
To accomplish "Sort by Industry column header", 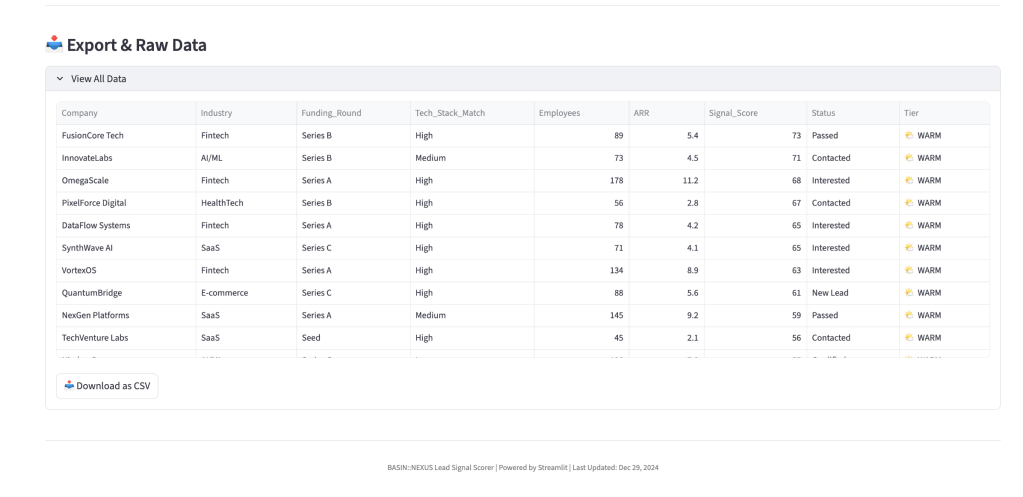I will [216, 113].
